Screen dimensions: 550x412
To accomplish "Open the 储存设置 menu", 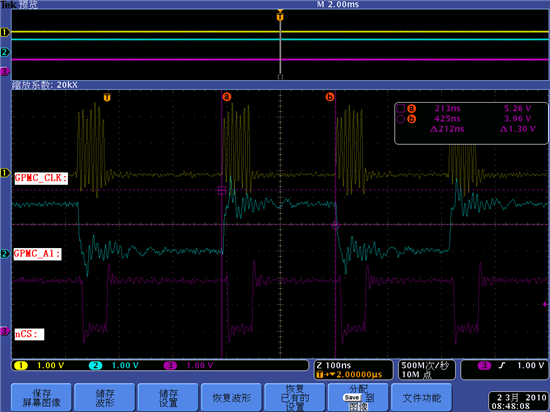I will (x=168, y=398).
